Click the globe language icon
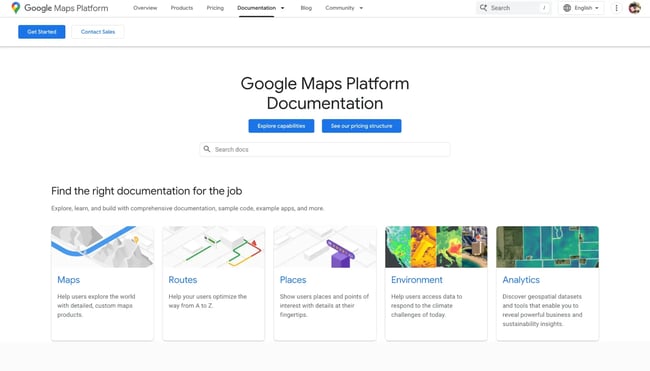Screen dimensions: 650x371 pyautogui.click(x=567, y=8)
